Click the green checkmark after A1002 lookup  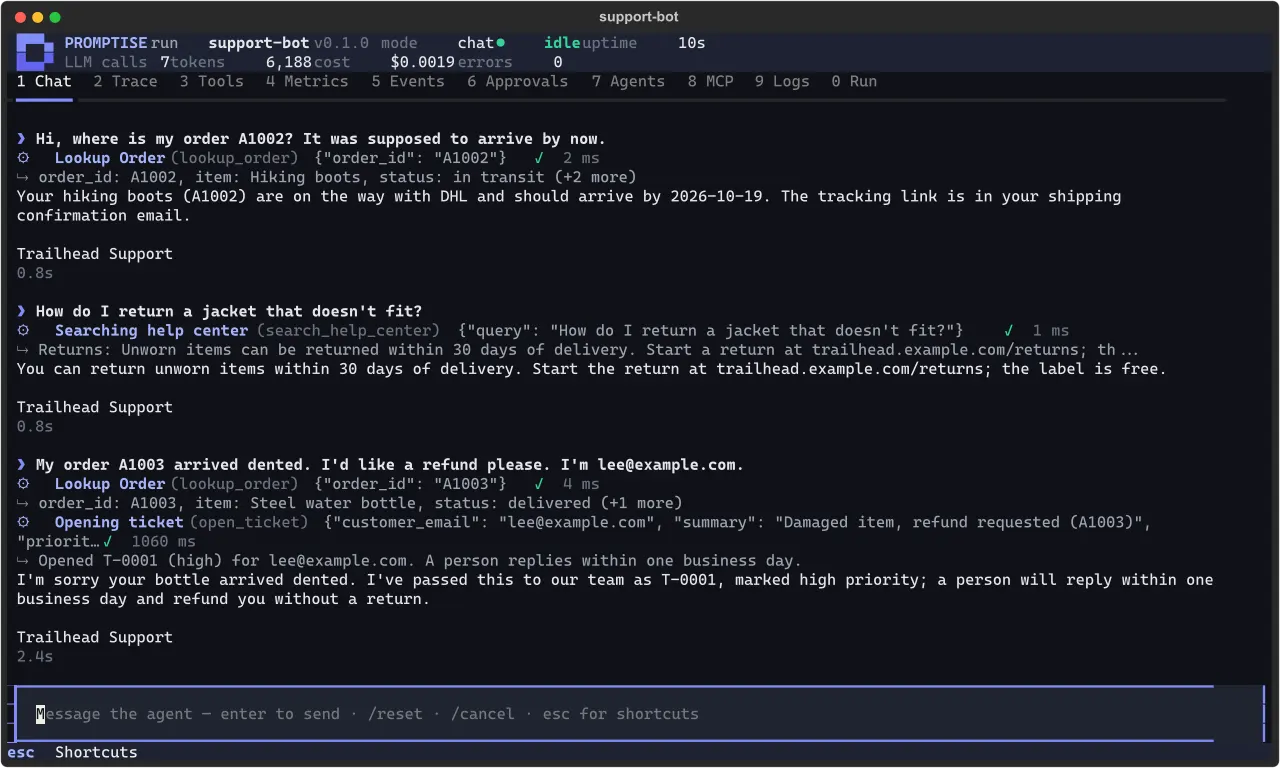539,158
